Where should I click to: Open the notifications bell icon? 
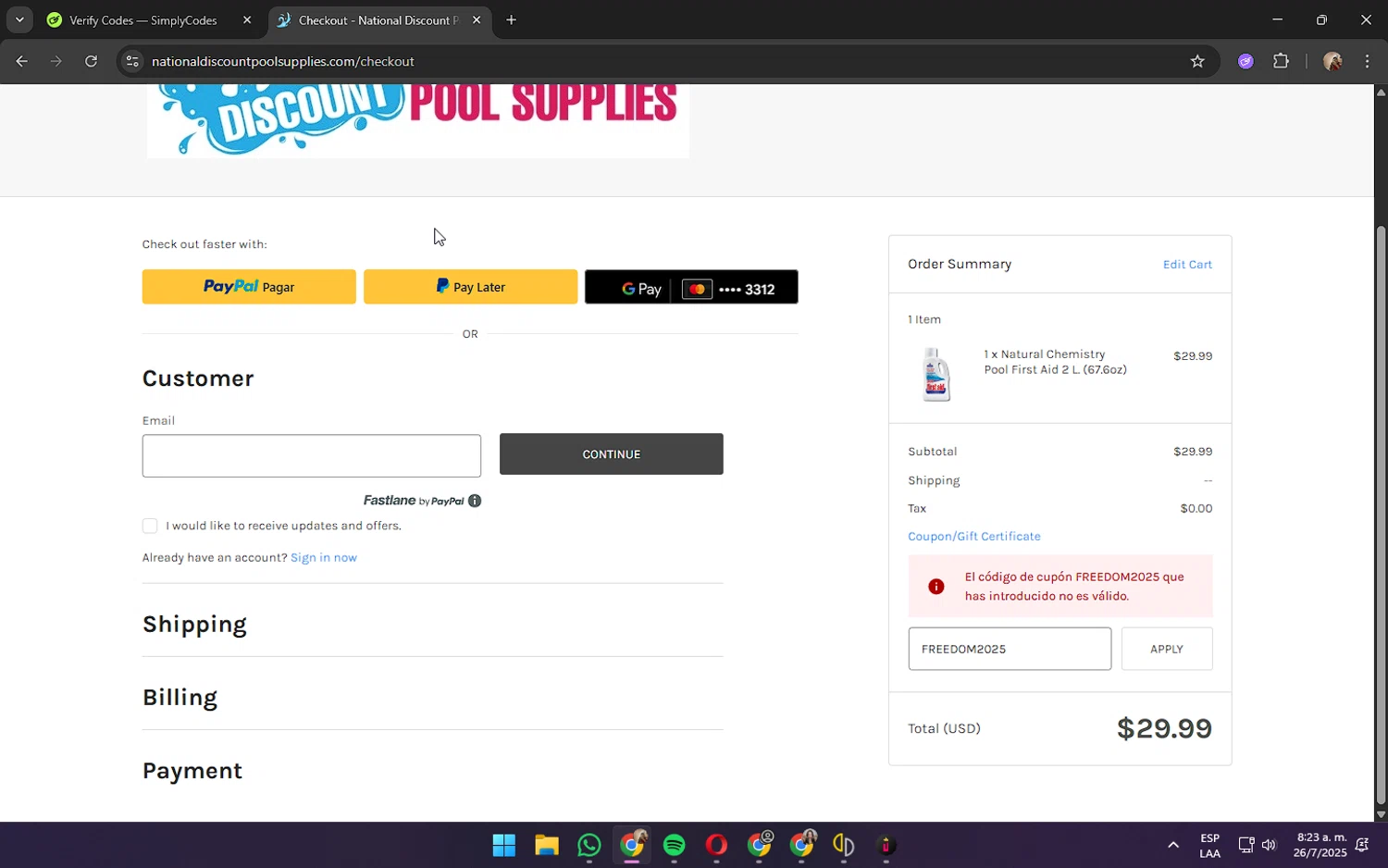[x=1362, y=845]
